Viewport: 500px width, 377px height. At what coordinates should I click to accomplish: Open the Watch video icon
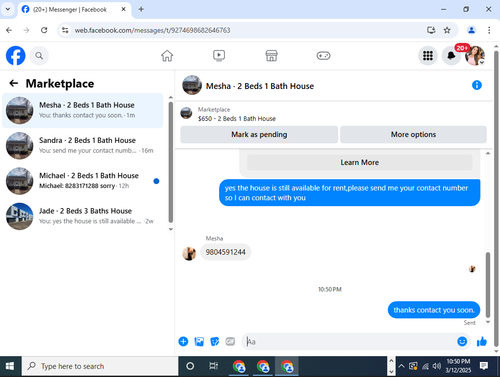pos(219,56)
